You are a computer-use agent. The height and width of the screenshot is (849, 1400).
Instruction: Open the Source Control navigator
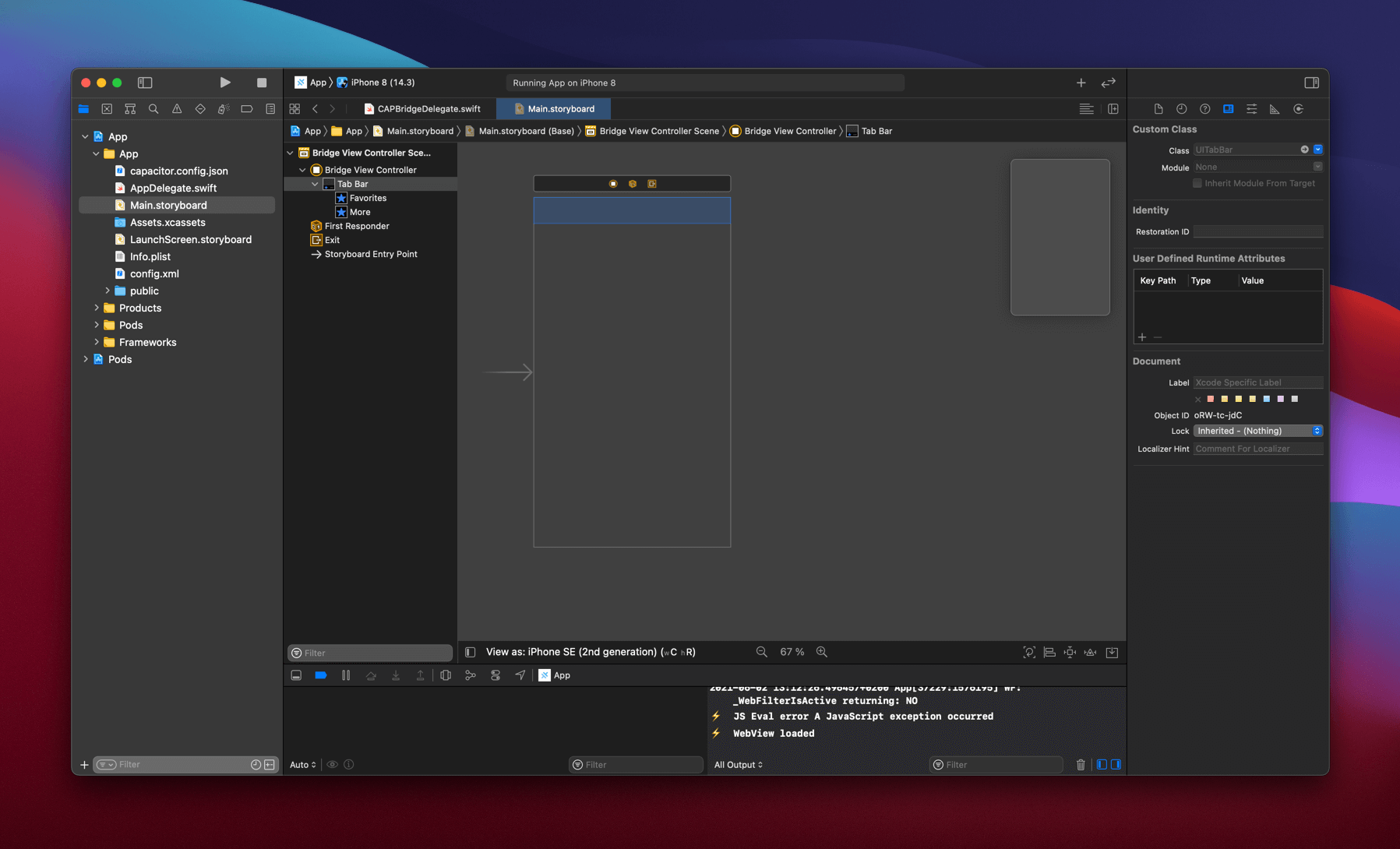107,109
